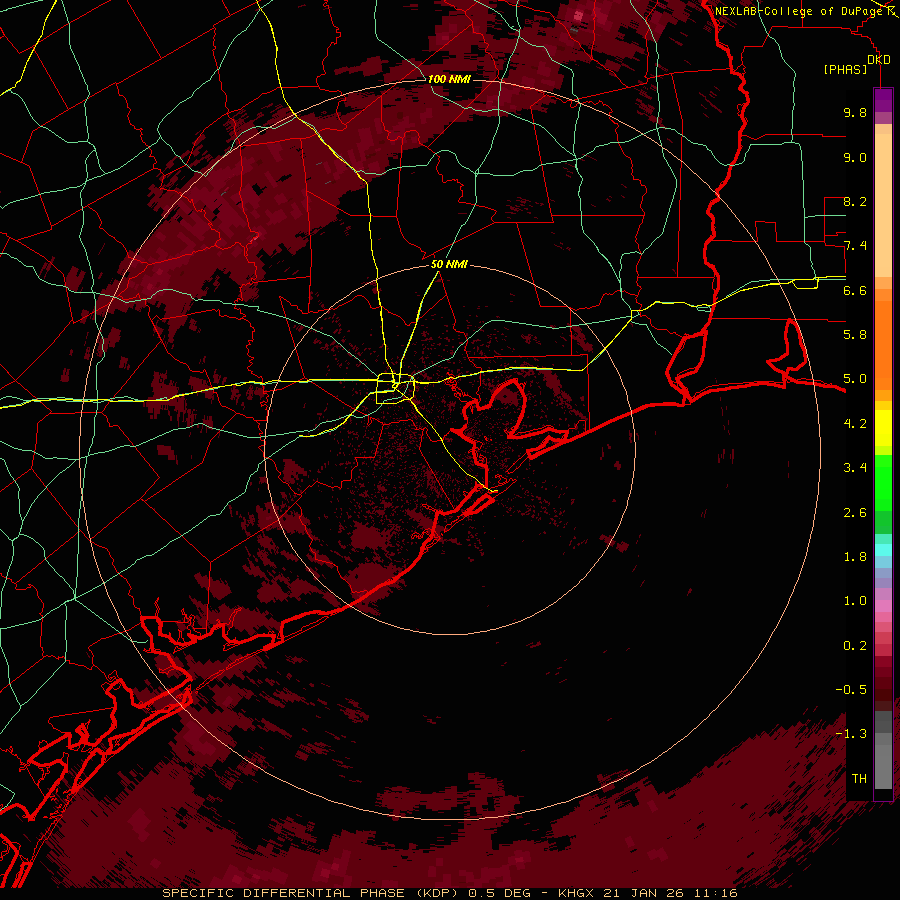Click the 1.0 scale value
The height and width of the screenshot is (900, 900).
[855, 600]
